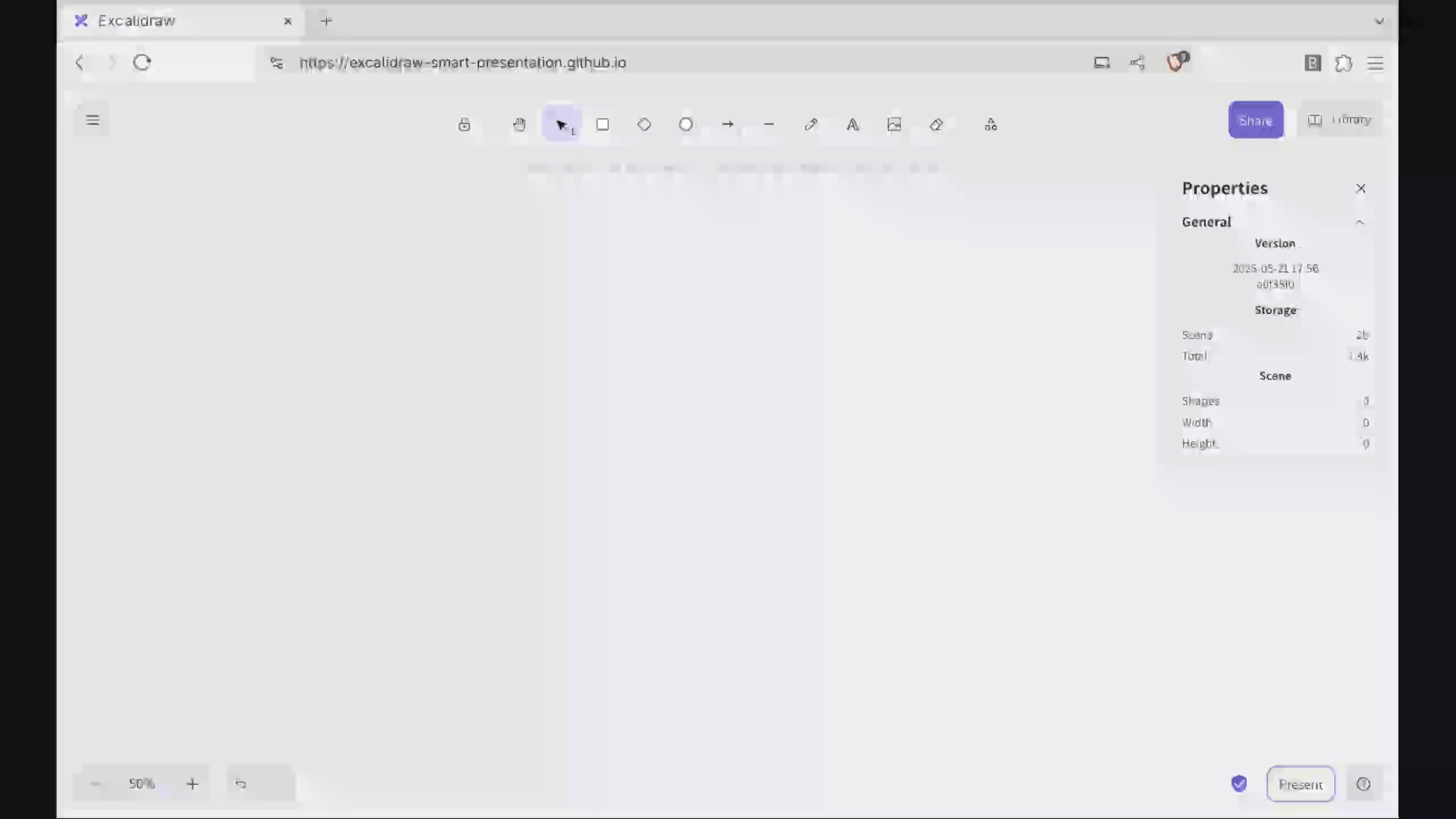
Task: Start presentation with Present button
Action: pos(1300,784)
